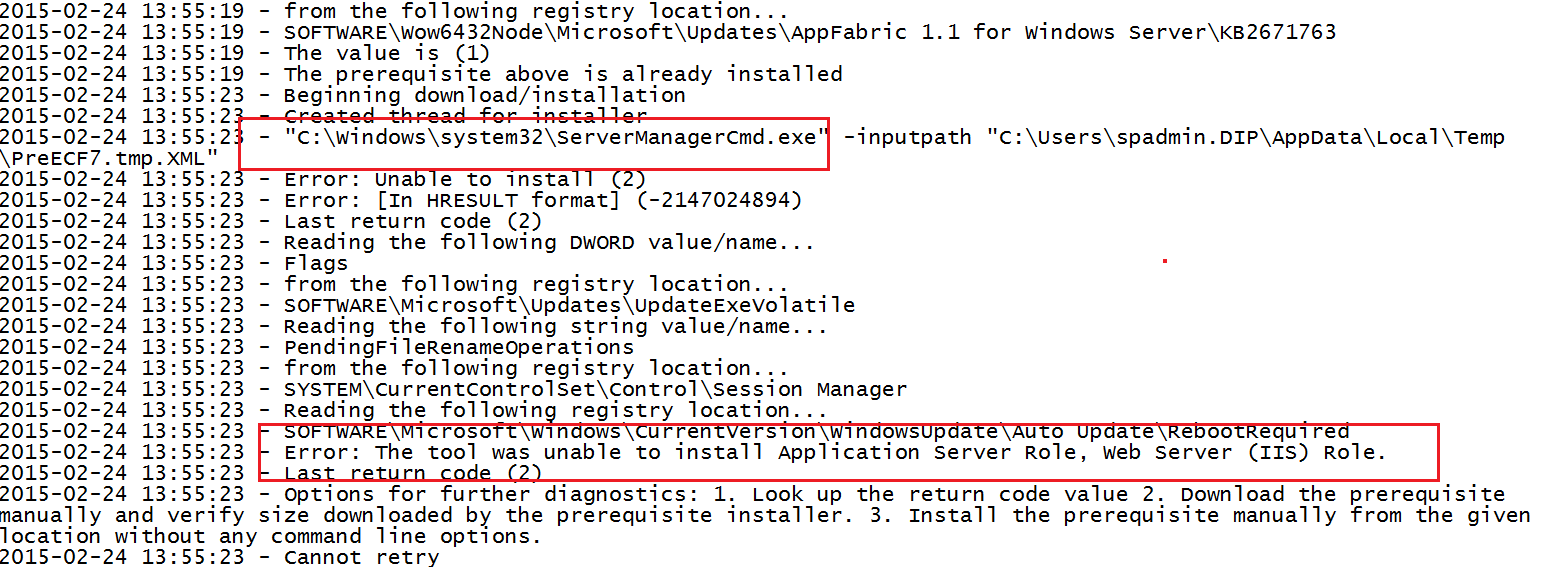Screen dimensions: 1548x567
Task: Click the 'Beginning download/installation' line
Action: tap(485, 96)
